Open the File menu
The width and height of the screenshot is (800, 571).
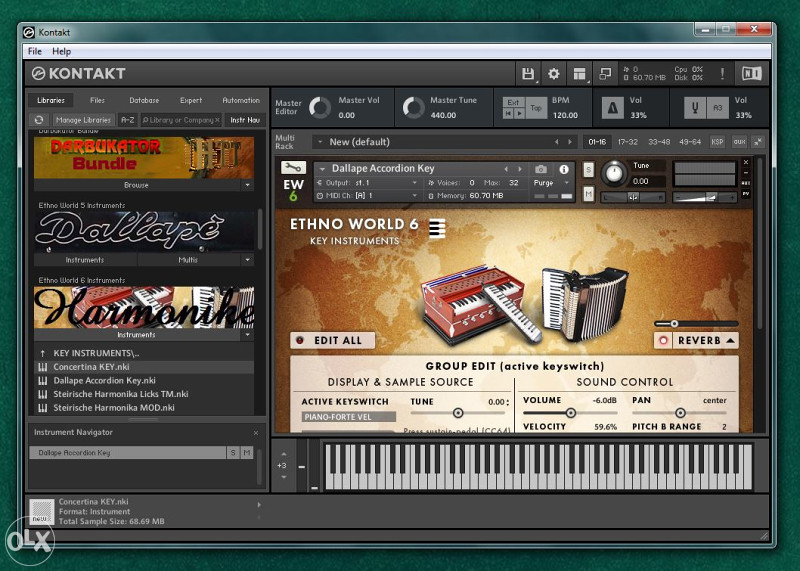click(x=35, y=51)
